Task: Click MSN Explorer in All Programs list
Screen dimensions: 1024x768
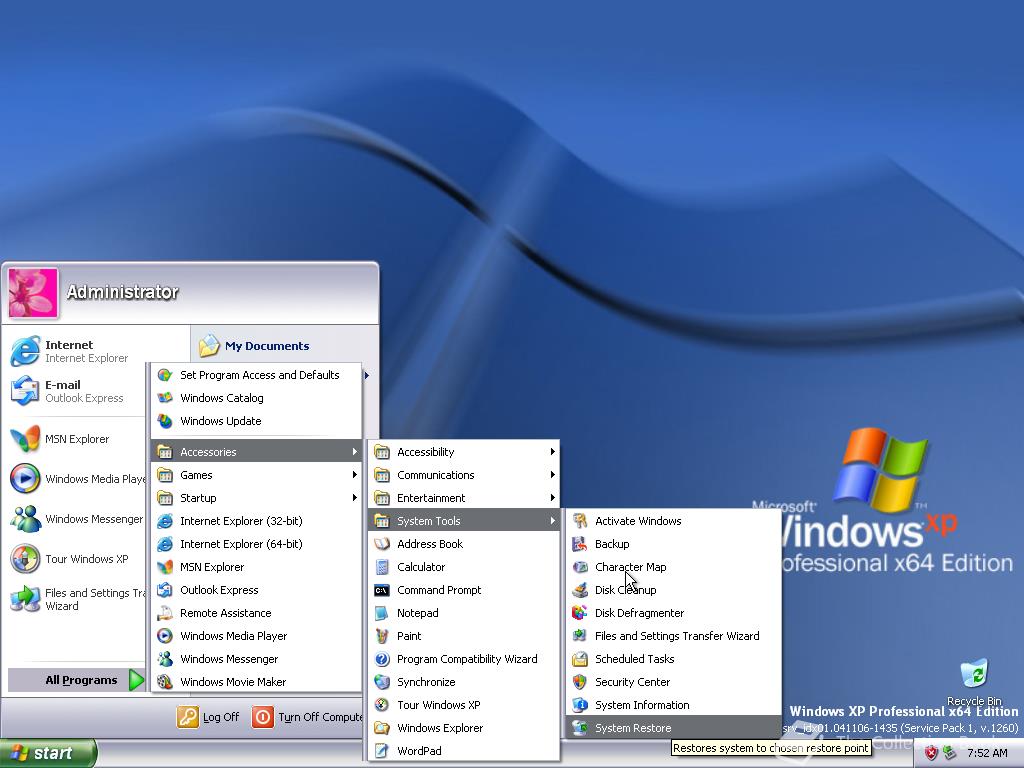Action: click(257, 567)
